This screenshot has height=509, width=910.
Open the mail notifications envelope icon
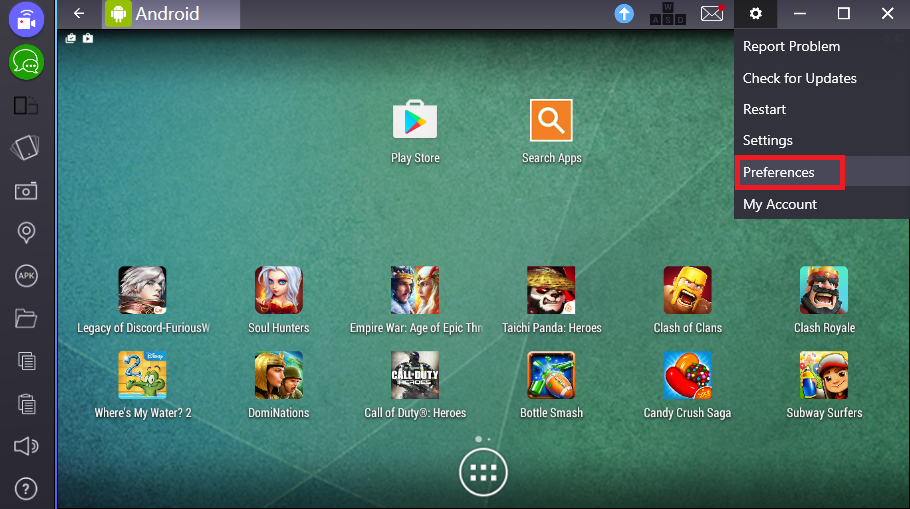tap(712, 13)
